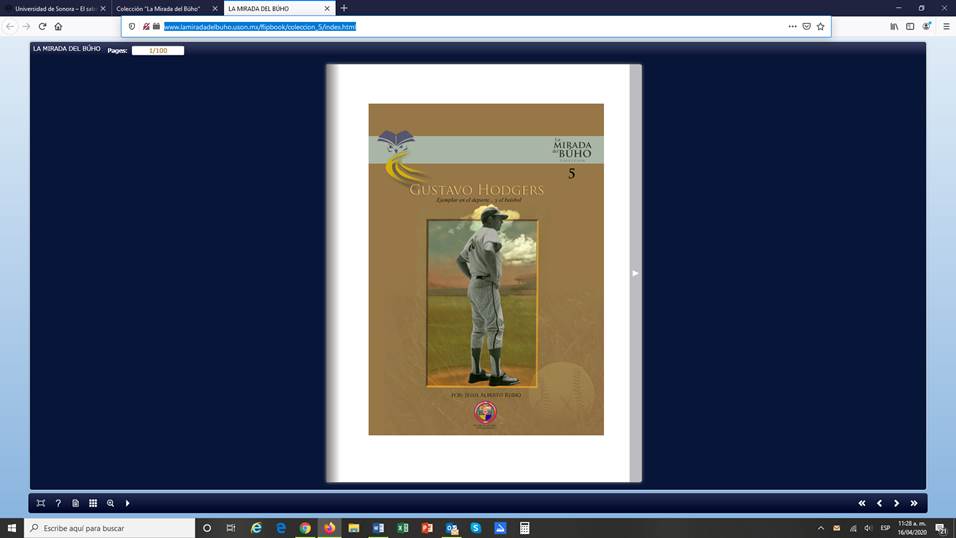956x538 pixels.
Task: Click the document page icon in flipbook toolbar
Action: click(76, 503)
